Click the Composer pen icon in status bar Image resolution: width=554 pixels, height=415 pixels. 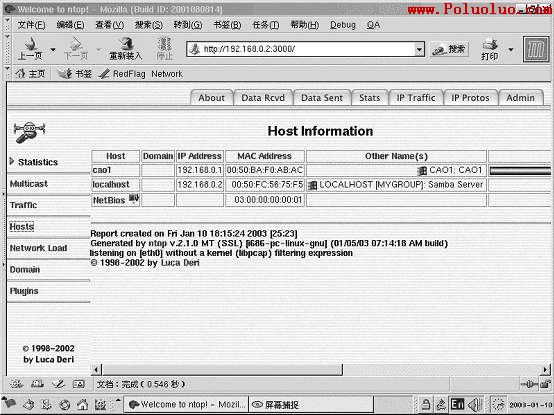point(58,384)
